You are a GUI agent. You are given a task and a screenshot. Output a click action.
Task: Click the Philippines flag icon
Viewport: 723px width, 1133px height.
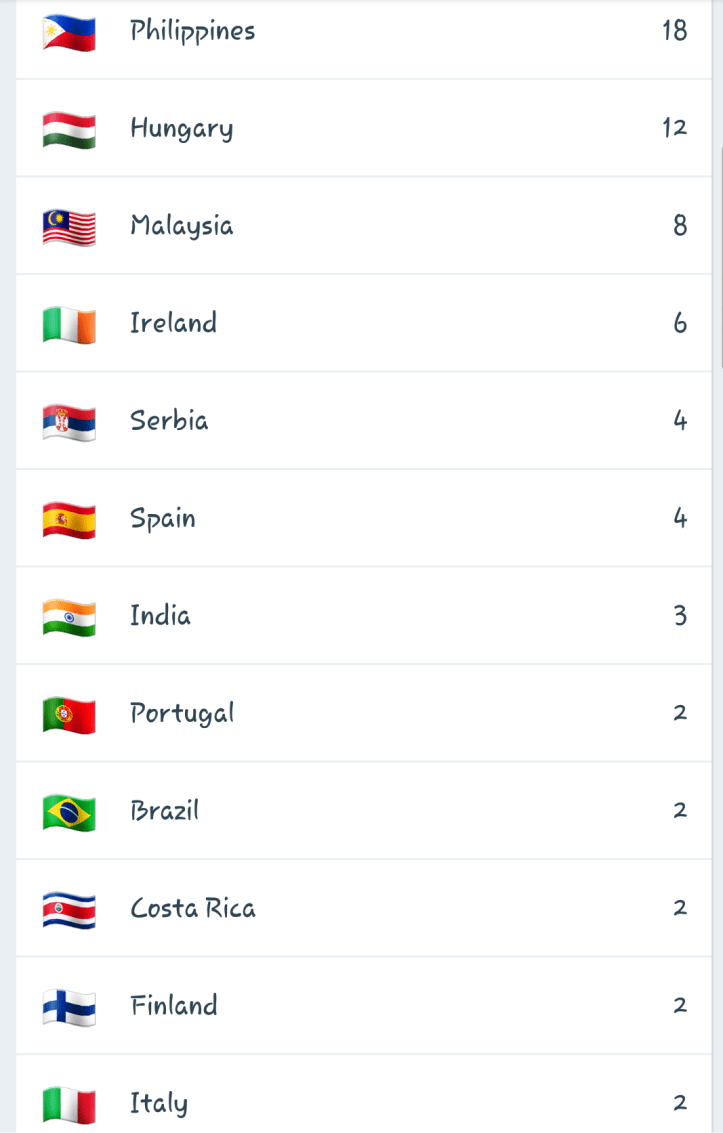69,34
